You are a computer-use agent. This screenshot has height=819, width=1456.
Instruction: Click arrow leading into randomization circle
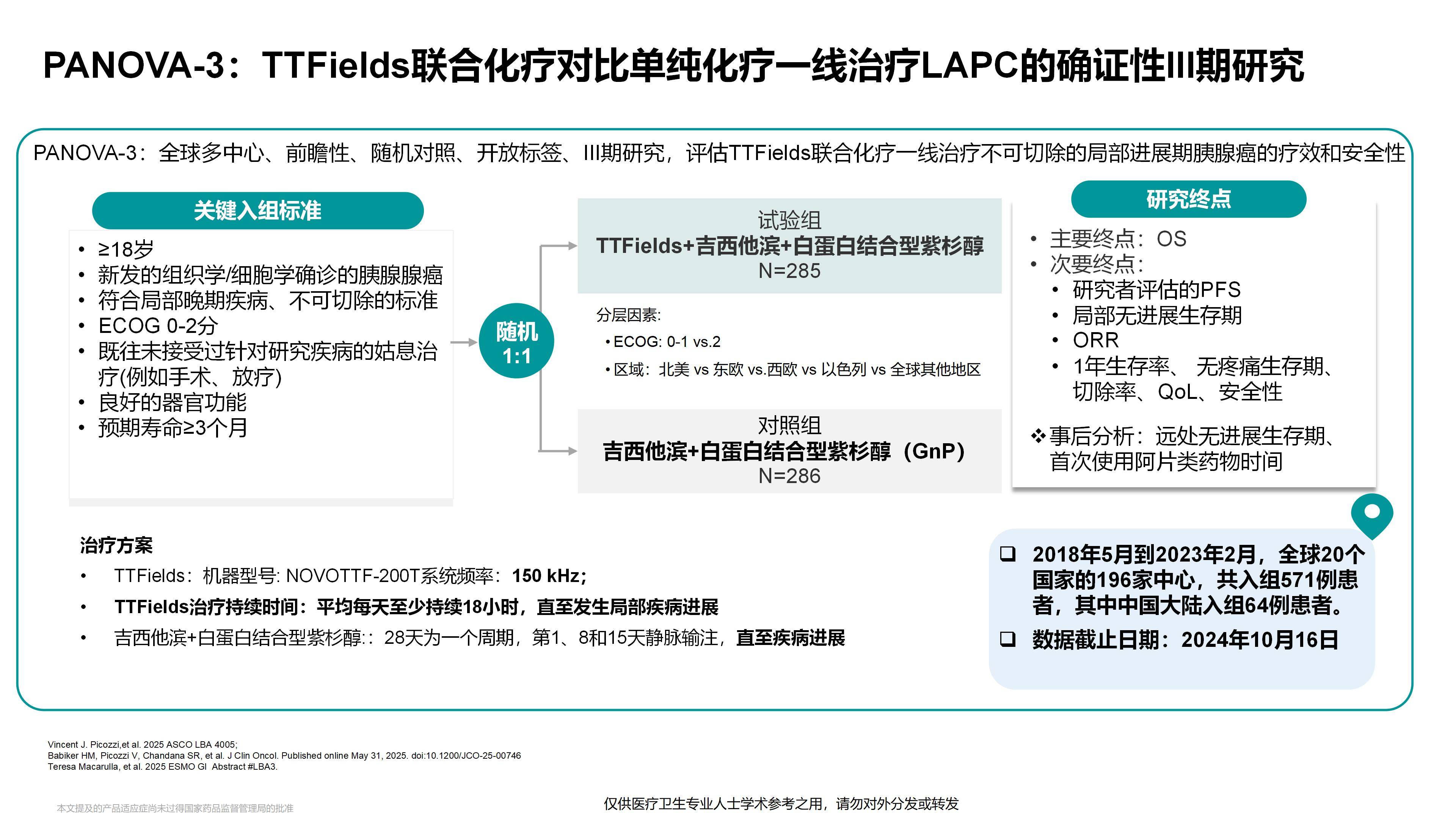[464, 342]
